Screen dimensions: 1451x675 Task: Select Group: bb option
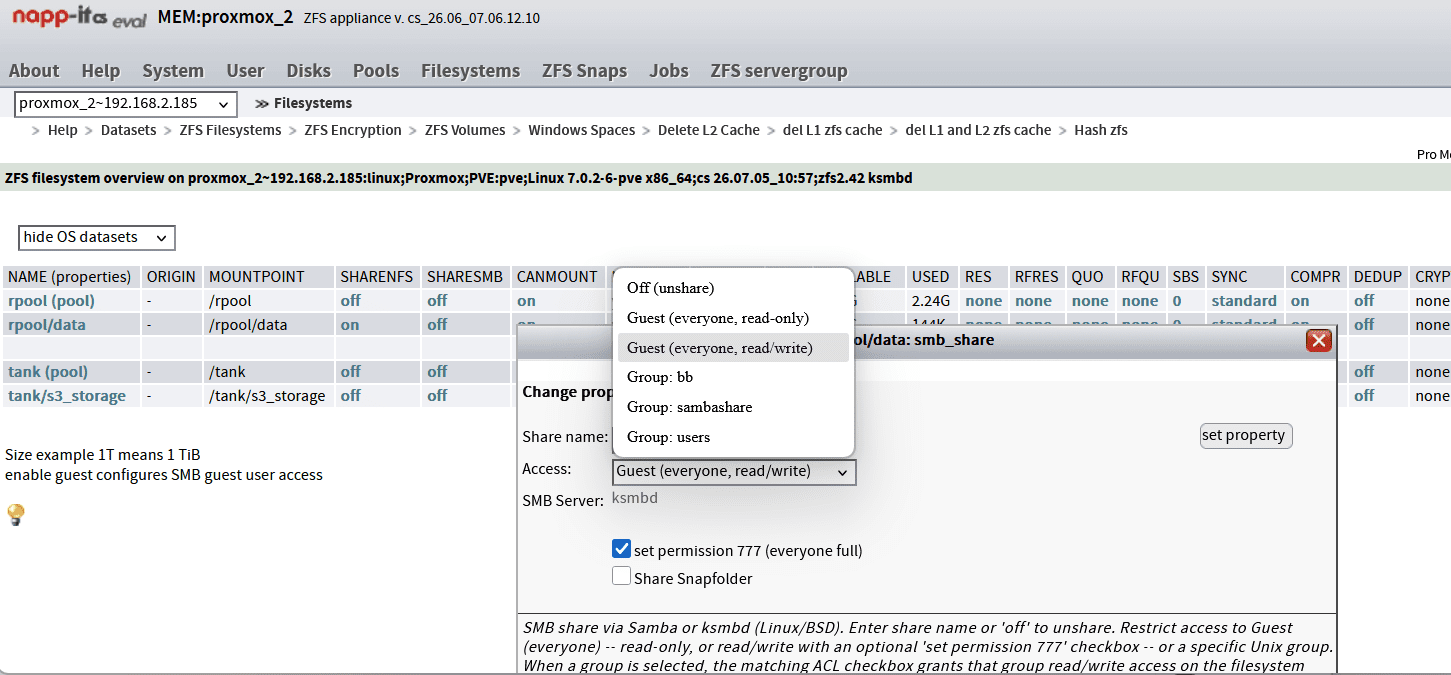pyautogui.click(x=733, y=377)
